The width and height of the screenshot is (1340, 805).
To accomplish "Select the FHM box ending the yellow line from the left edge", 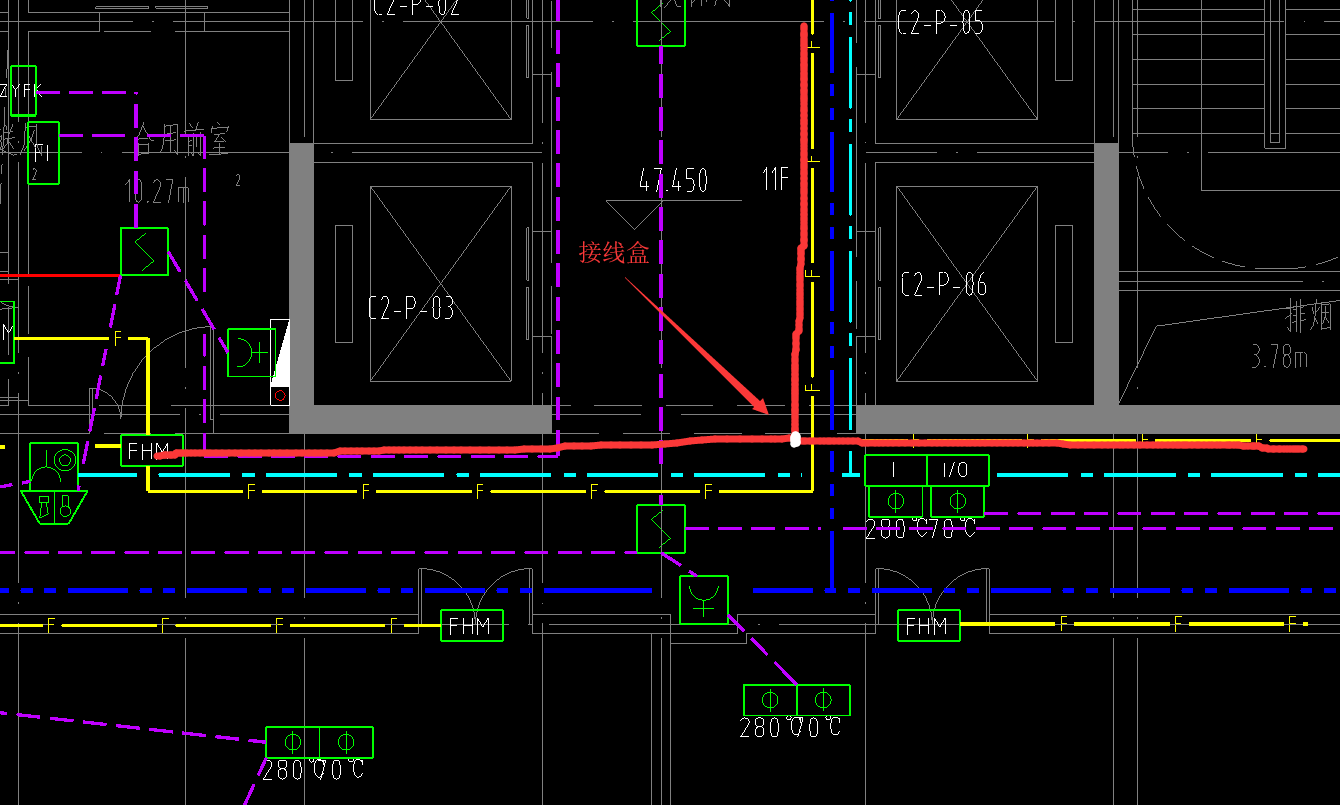I will 472,626.
